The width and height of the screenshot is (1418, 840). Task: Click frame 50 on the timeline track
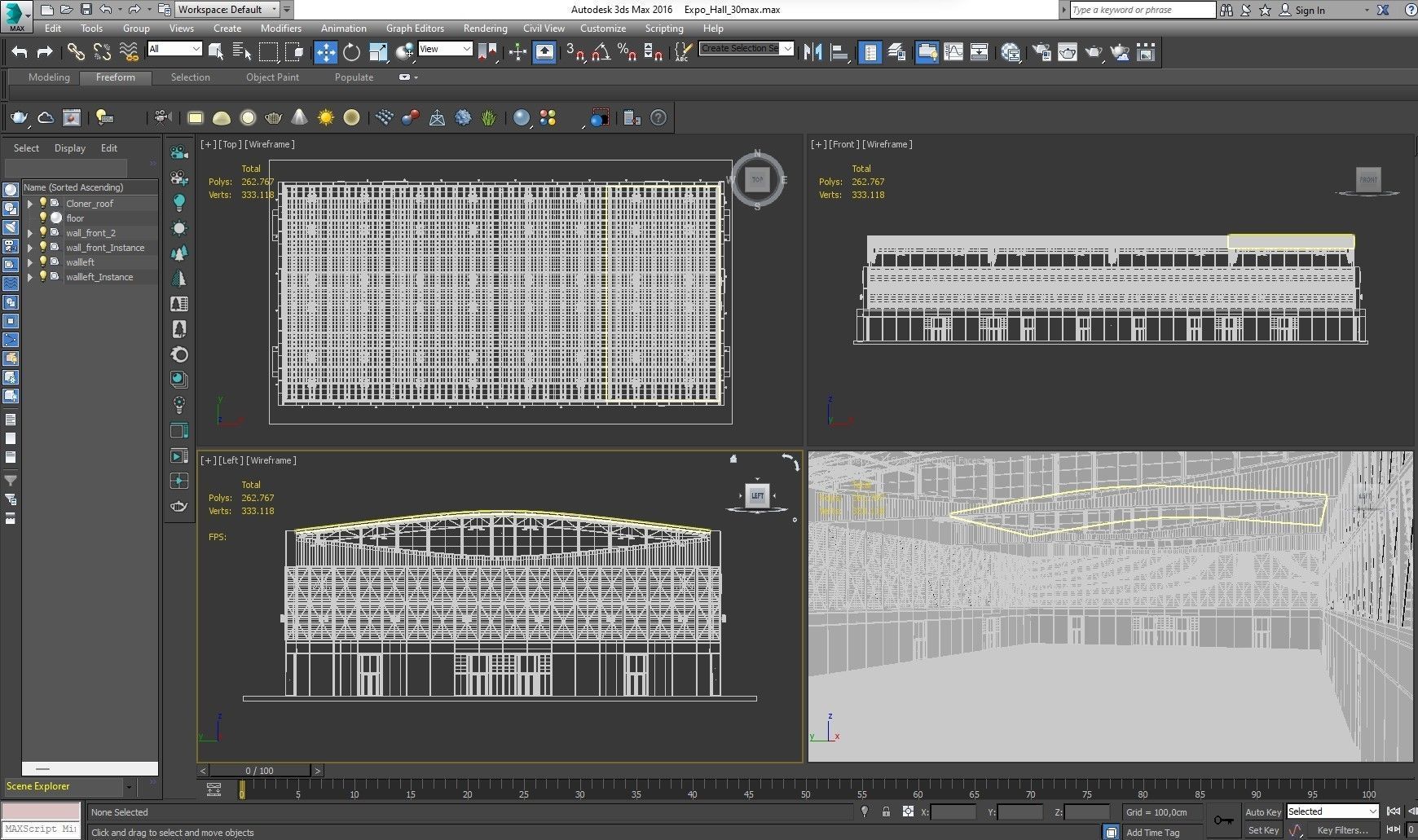pyautogui.click(x=805, y=790)
